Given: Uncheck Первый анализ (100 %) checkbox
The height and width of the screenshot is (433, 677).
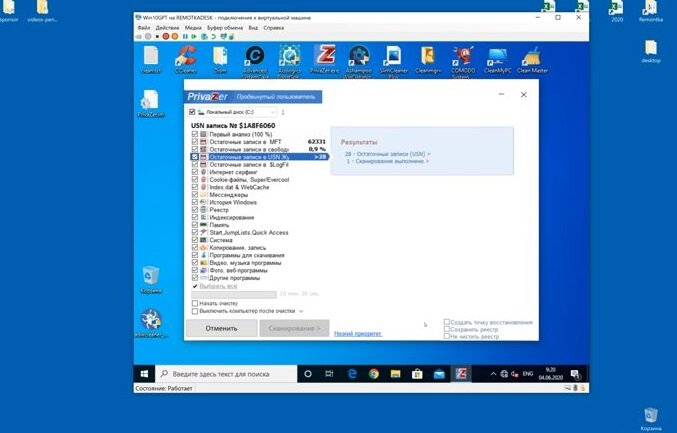Looking at the screenshot, I should [195, 134].
